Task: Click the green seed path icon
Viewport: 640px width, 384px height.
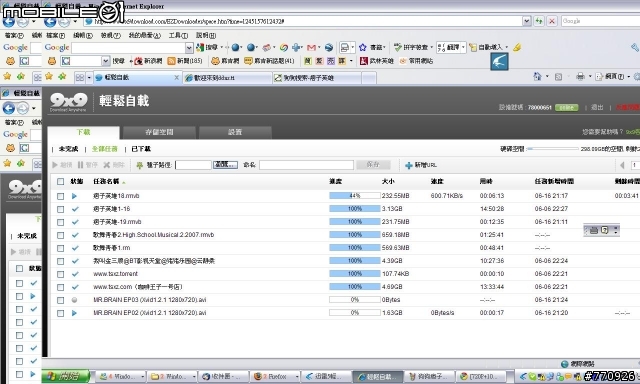Action: (x=140, y=165)
